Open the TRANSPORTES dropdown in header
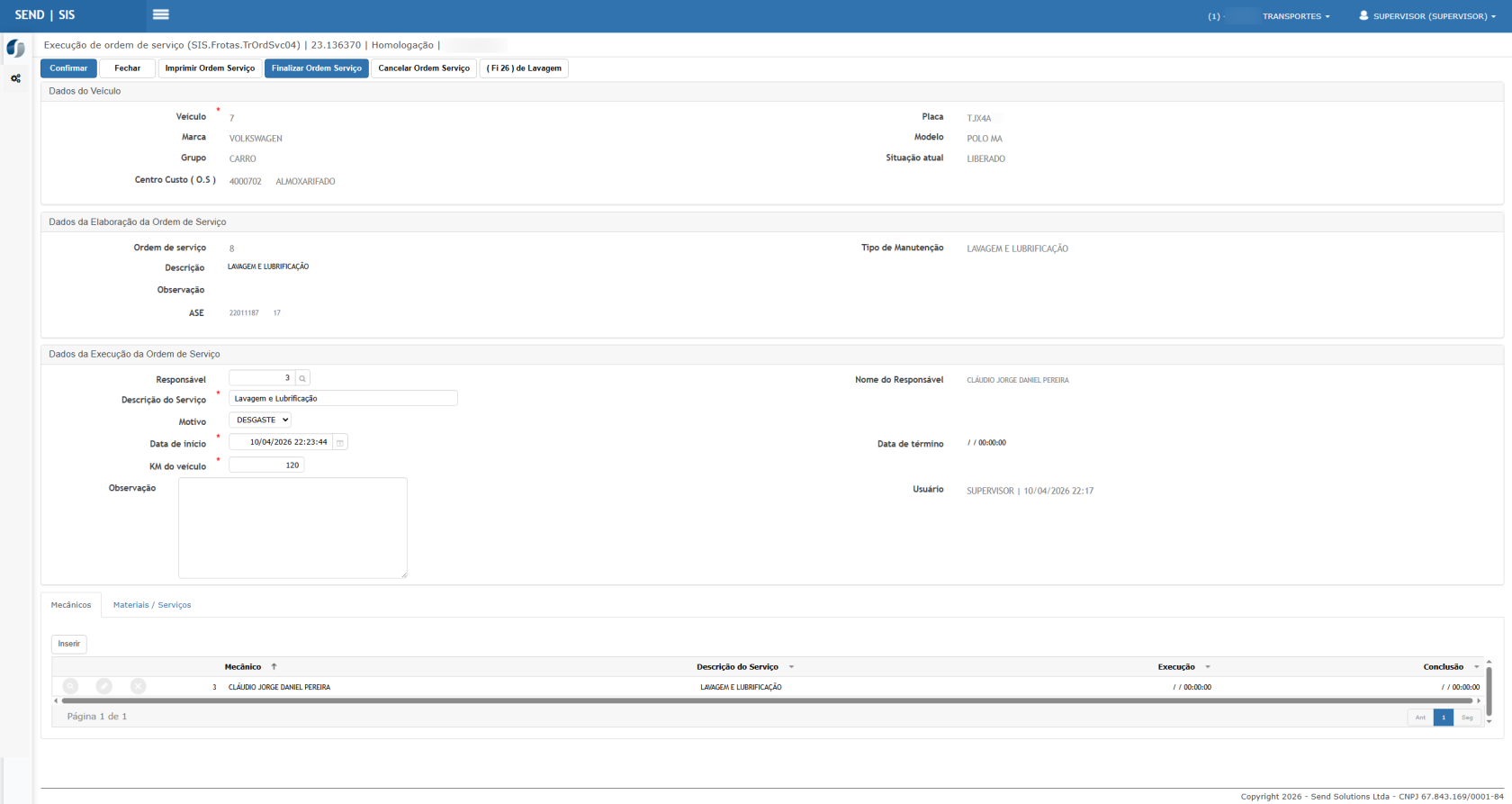The height and width of the screenshot is (804, 1512). (x=1295, y=16)
